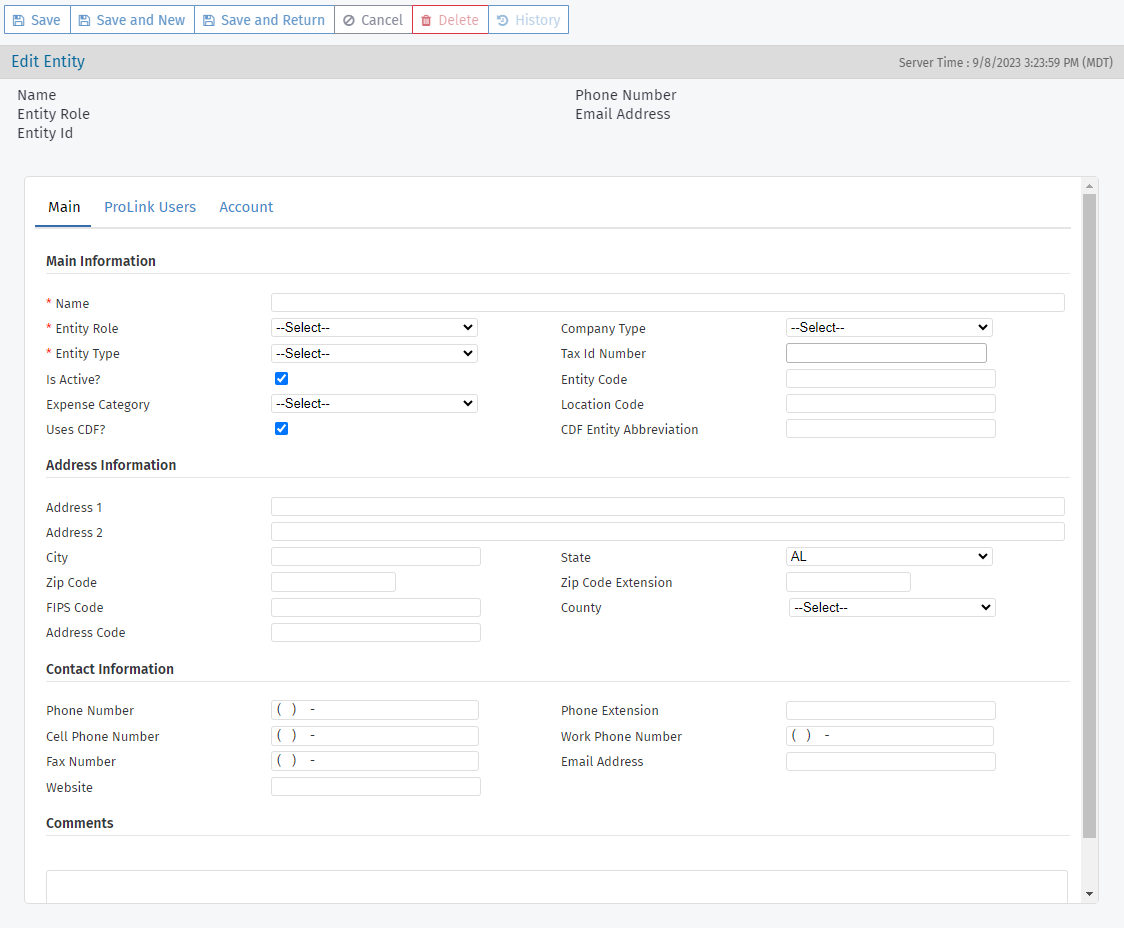Expand the Company Type dropdown
Viewport: 1124px width, 928px height.
click(x=889, y=328)
